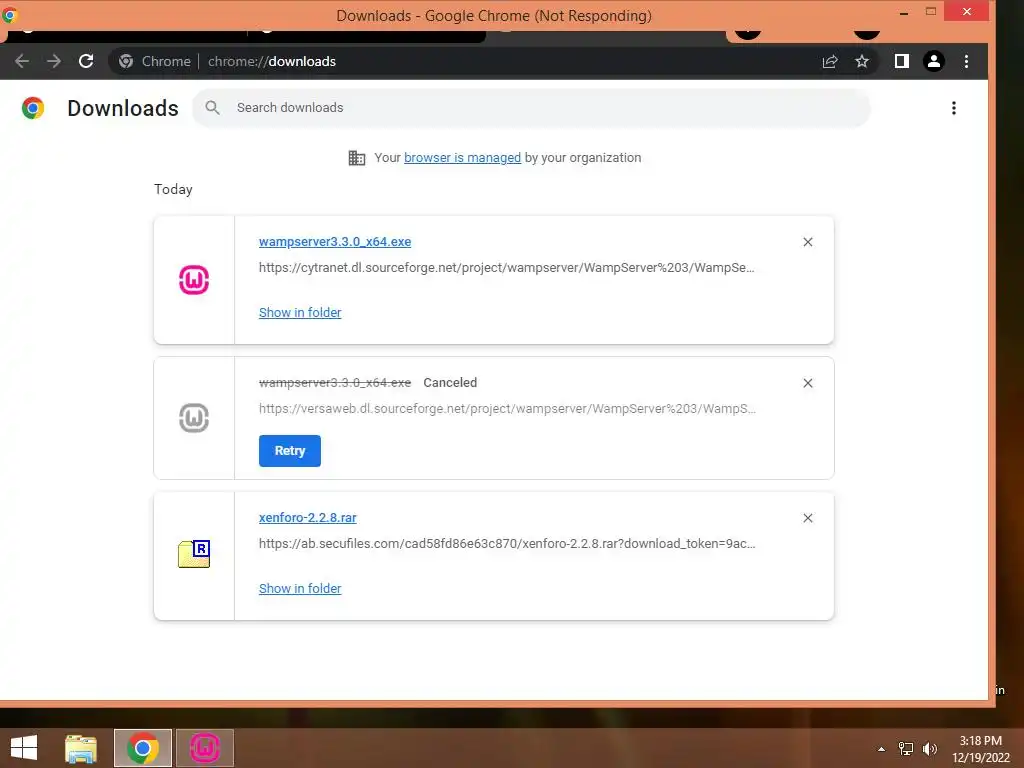This screenshot has width=1024, height=768.
Task: Click the greyed canceled WampServer file icon
Action: click(x=194, y=418)
